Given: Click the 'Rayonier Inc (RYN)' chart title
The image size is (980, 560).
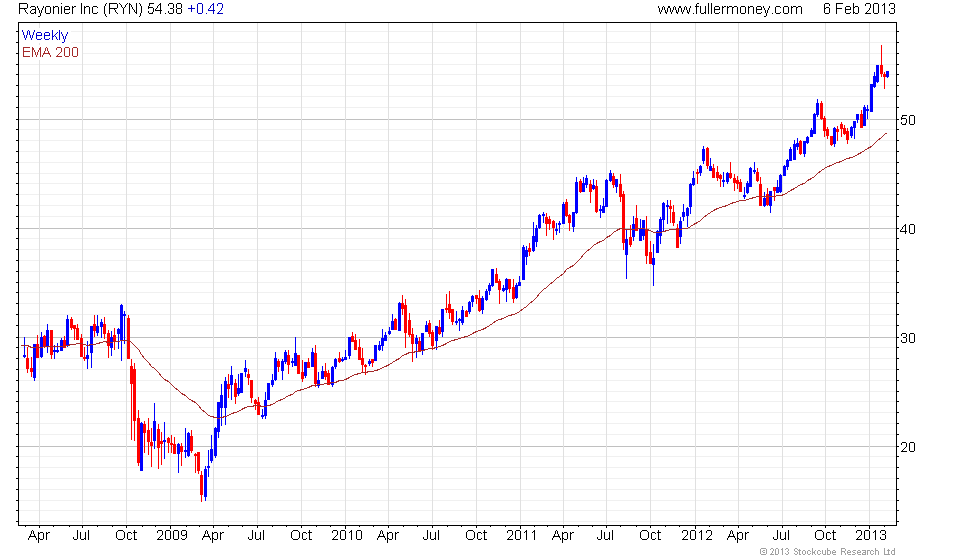Looking at the screenshot, I should pos(81,9).
